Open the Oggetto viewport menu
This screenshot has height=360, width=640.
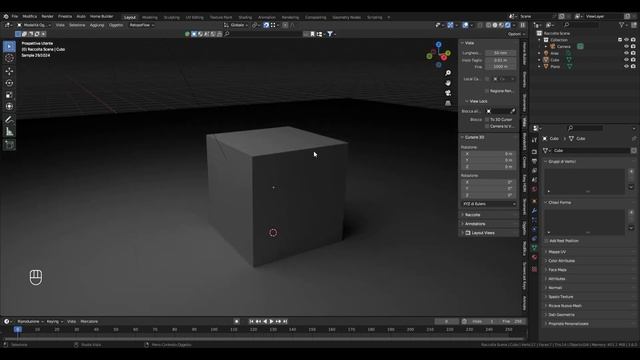(x=116, y=25)
